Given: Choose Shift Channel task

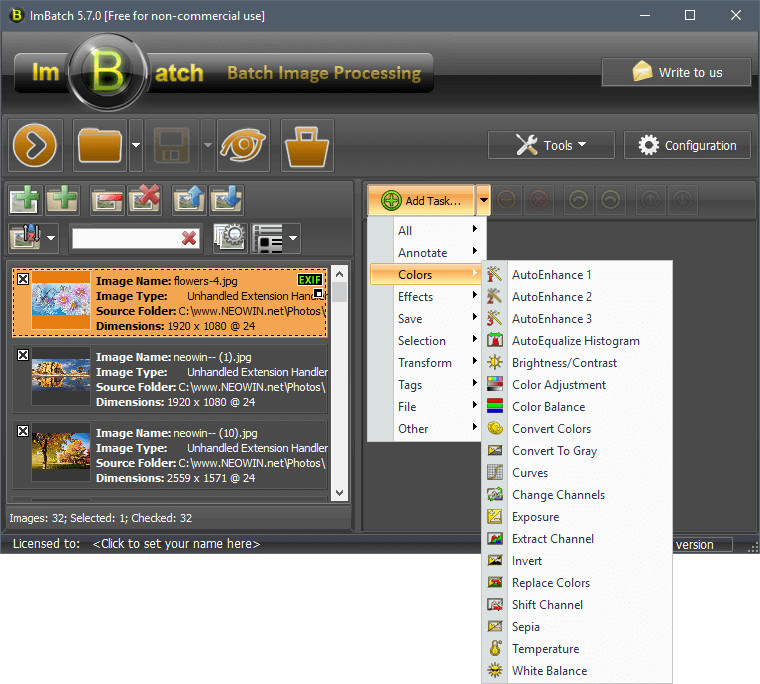Looking at the screenshot, I should (x=578, y=604).
